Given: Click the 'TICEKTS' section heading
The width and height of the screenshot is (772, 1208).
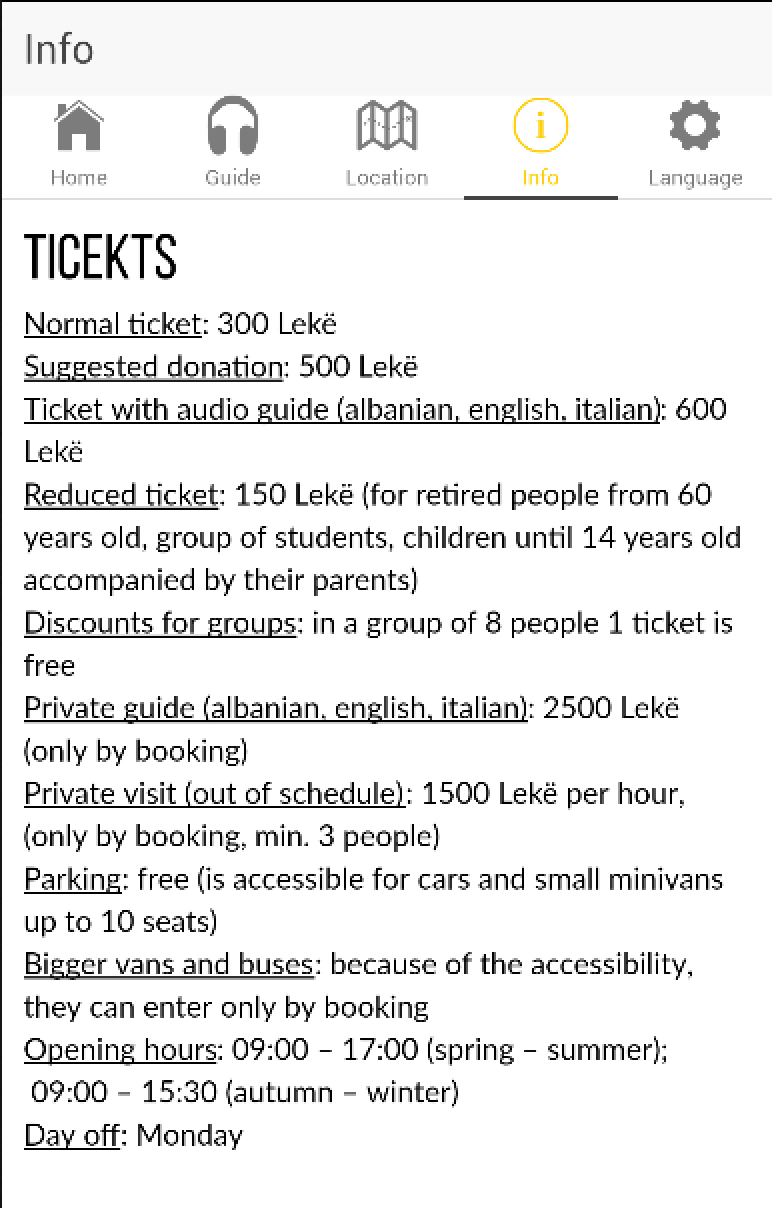Looking at the screenshot, I should point(100,257).
